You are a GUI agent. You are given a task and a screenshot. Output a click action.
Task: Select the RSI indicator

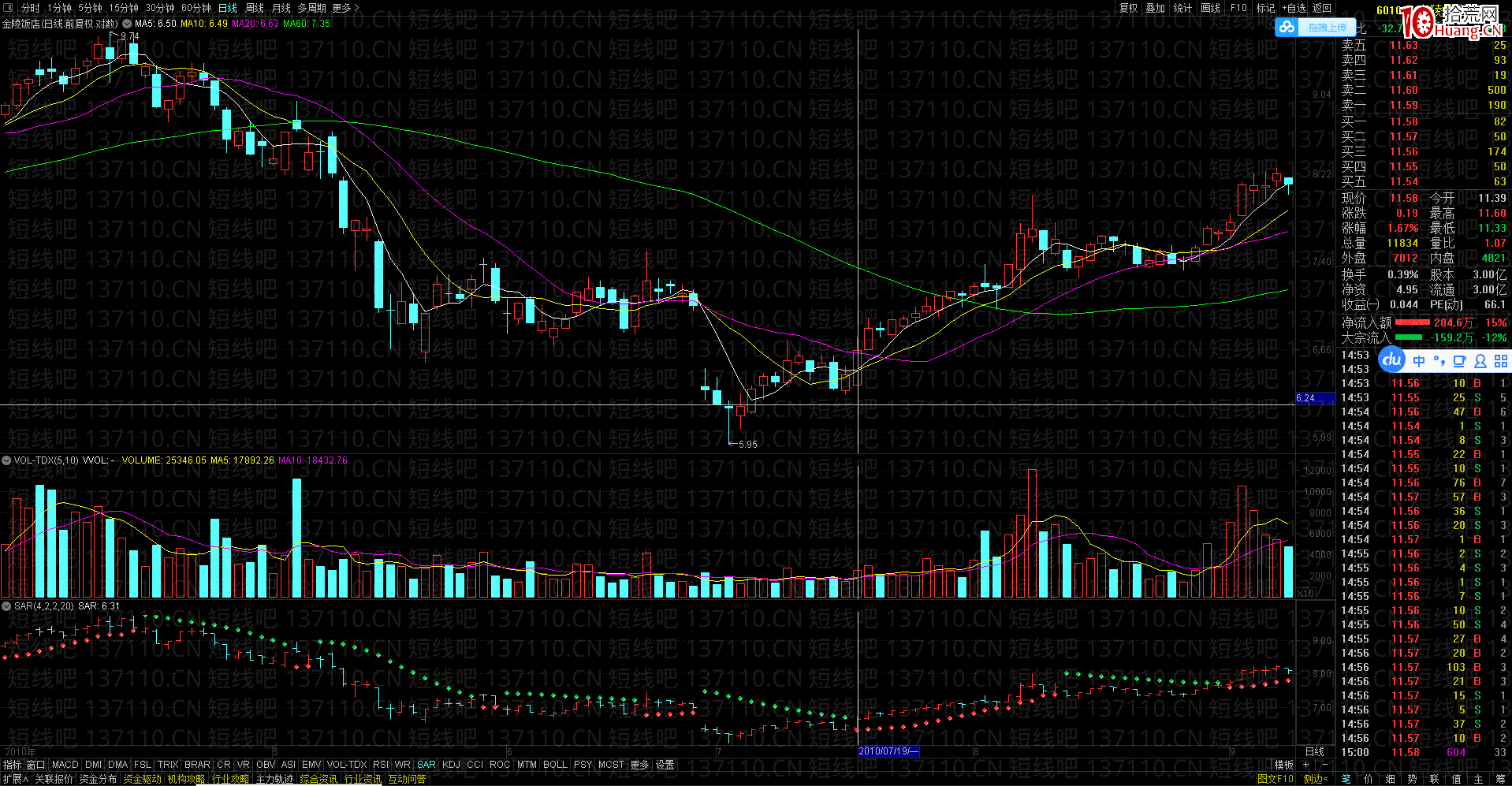(x=381, y=765)
